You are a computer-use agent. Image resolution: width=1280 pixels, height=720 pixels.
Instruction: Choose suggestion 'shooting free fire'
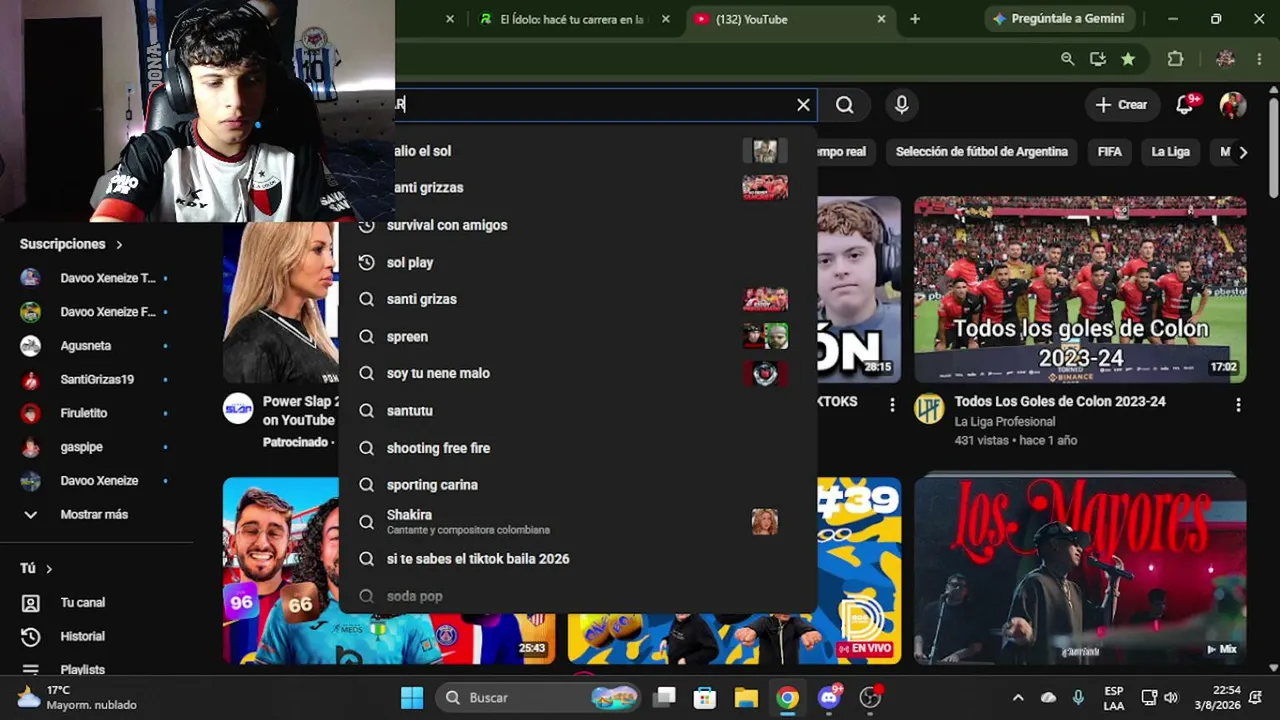point(578,448)
